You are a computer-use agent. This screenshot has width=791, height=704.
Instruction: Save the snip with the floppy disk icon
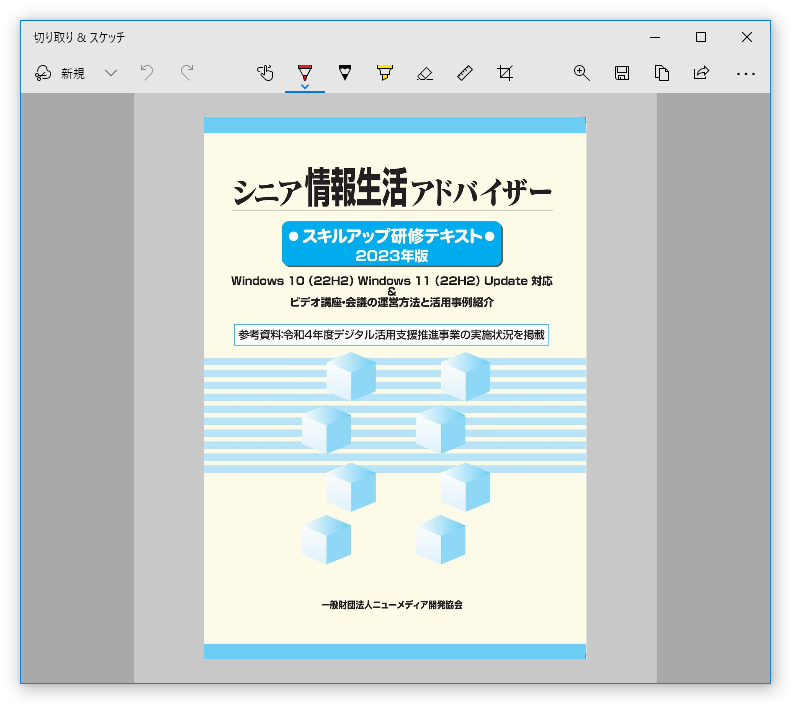(622, 73)
